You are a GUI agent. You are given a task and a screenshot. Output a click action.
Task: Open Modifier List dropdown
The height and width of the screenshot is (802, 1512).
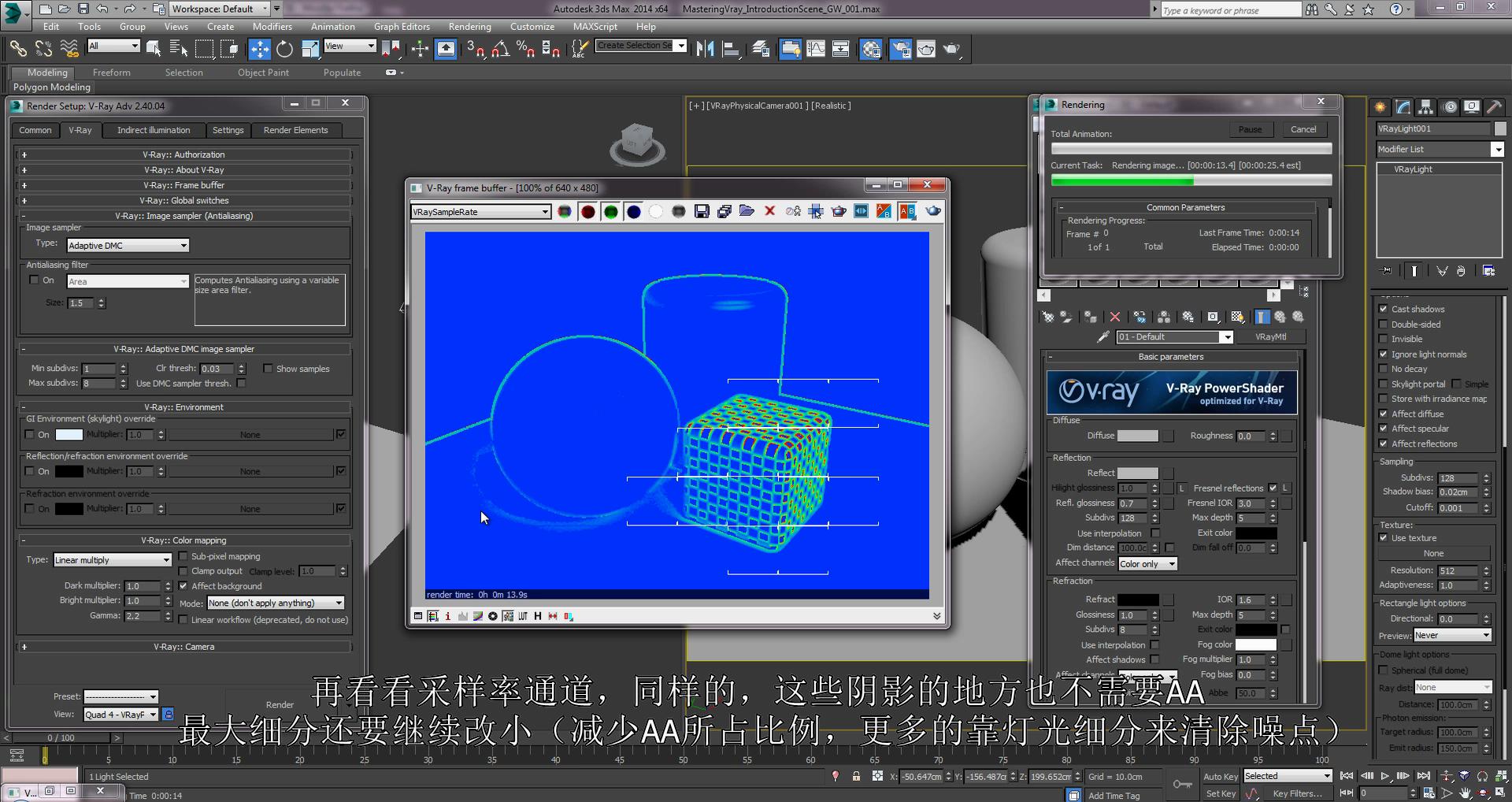click(x=1440, y=149)
